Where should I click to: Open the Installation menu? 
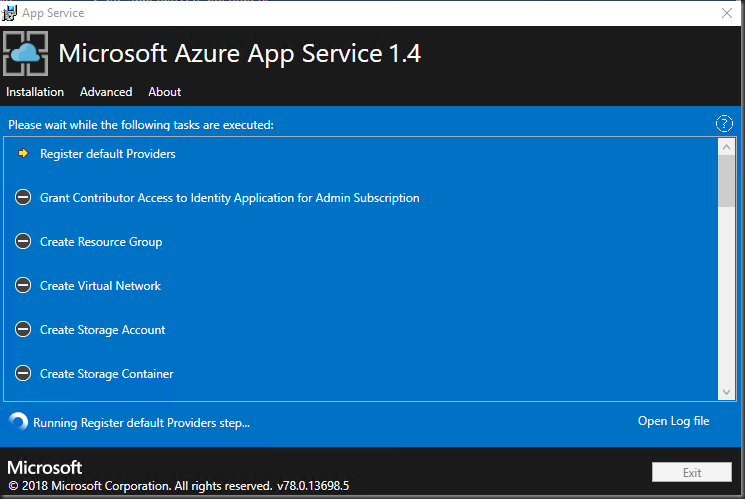click(x=35, y=92)
